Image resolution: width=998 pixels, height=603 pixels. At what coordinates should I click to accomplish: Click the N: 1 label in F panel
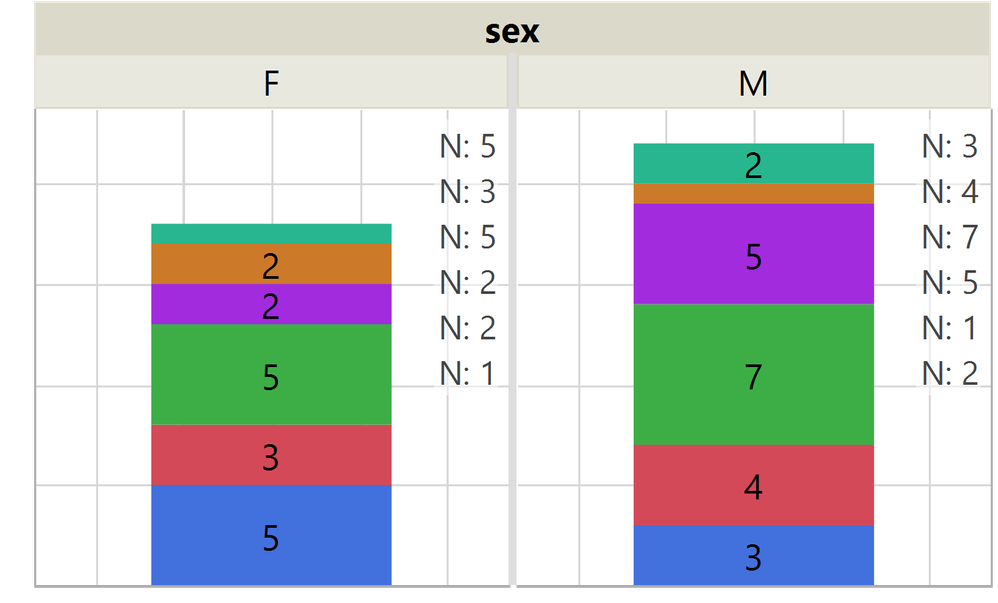(x=467, y=373)
